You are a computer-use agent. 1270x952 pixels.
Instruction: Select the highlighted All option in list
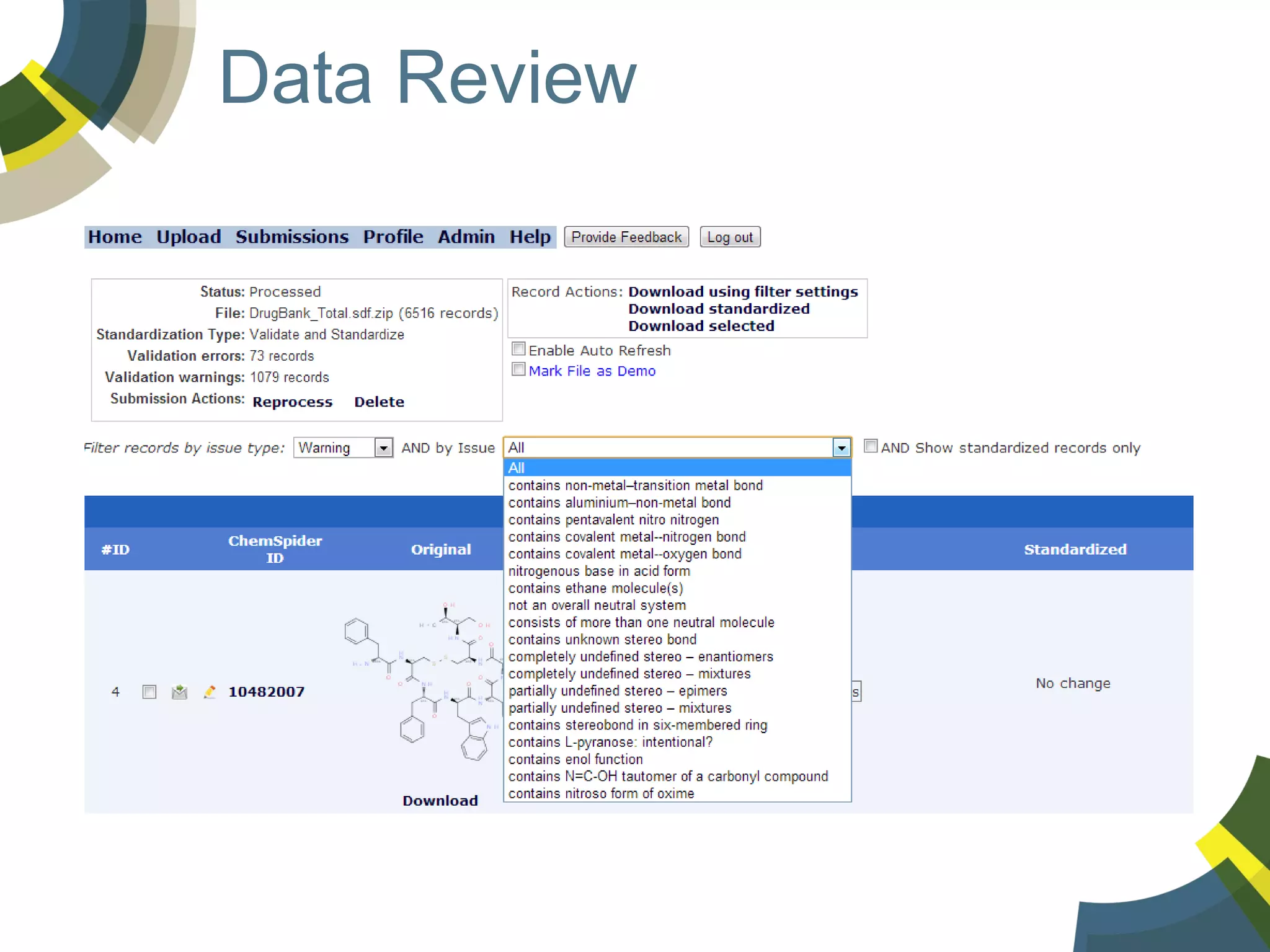(x=677, y=468)
